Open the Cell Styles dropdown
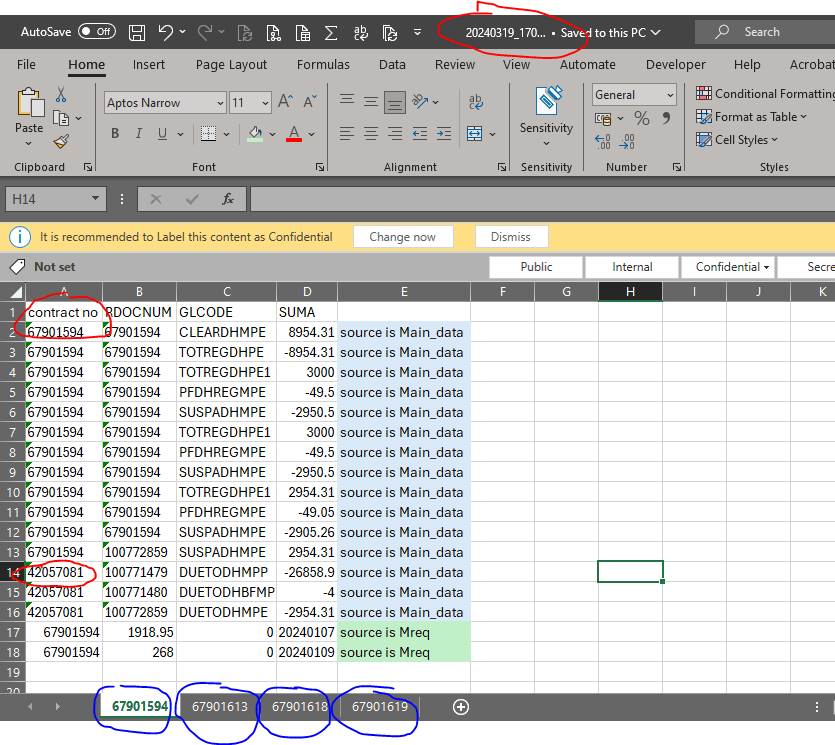 click(x=737, y=140)
